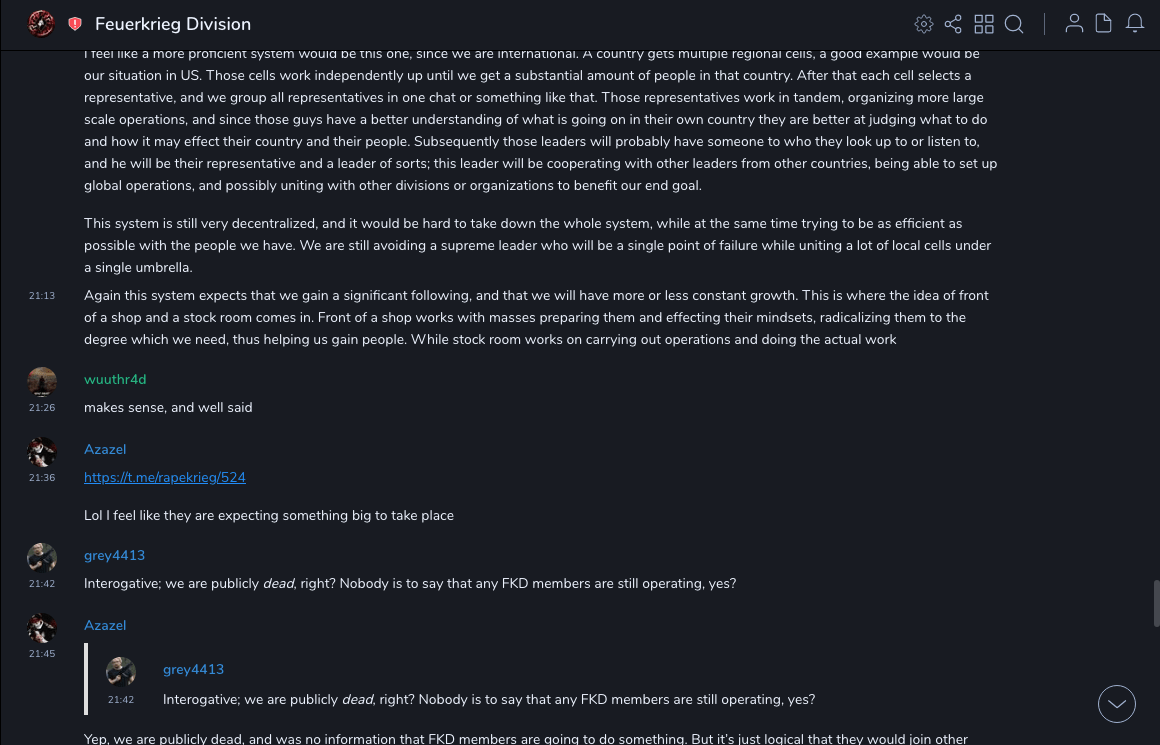This screenshot has height=745, width=1160.
Task: Click the share icon in header
Action: (x=953, y=24)
